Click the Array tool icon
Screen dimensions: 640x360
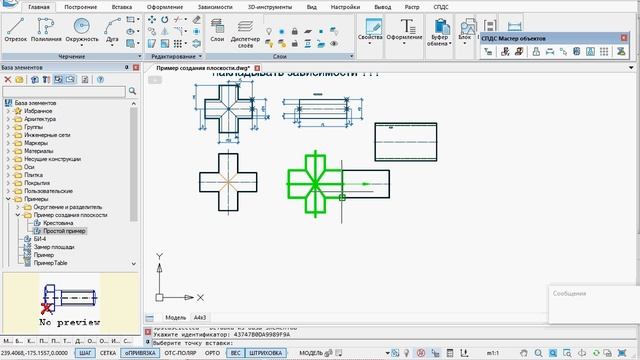point(178,43)
